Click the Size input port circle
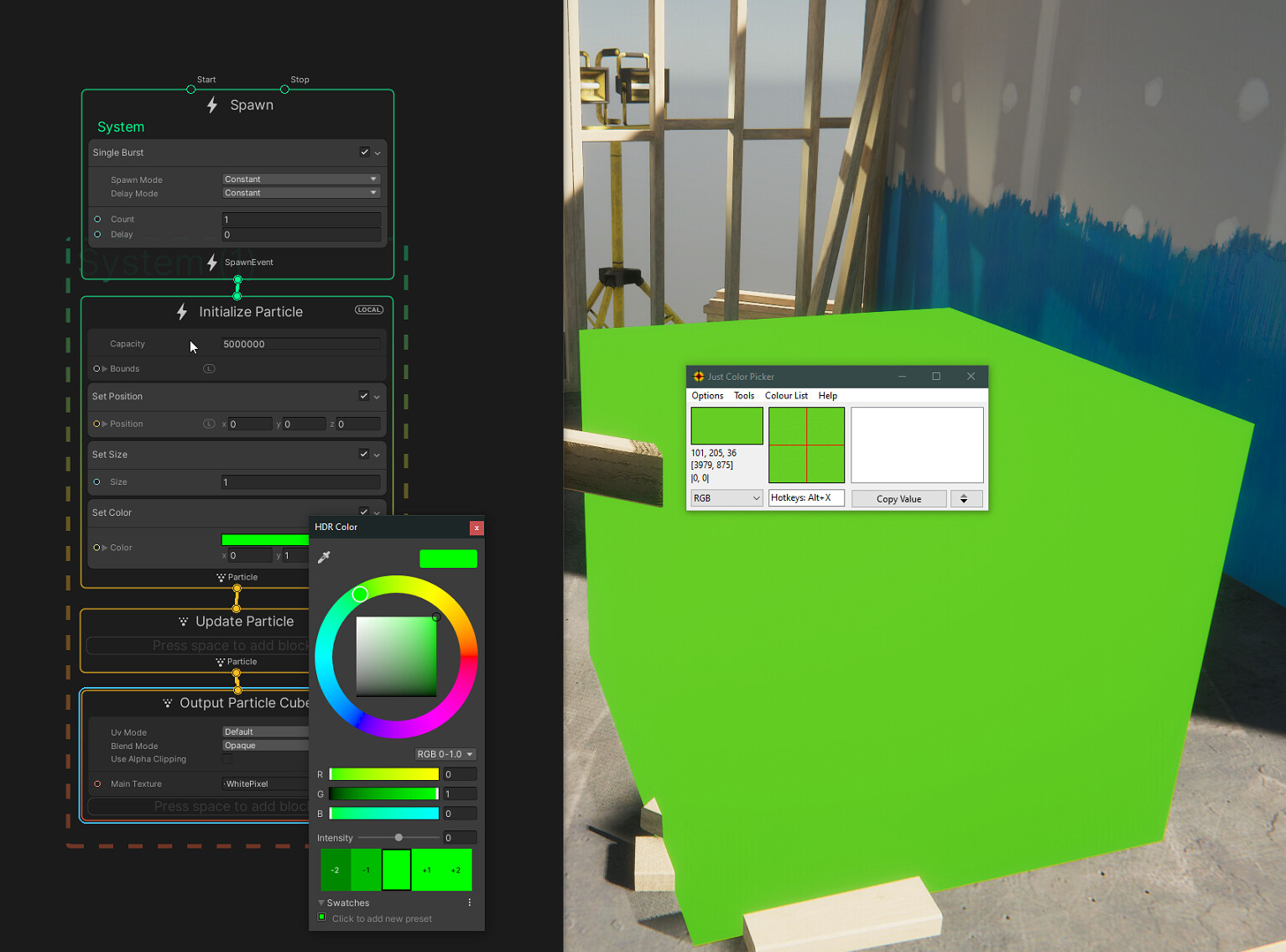The height and width of the screenshot is (952, 1286). (97, 481)
